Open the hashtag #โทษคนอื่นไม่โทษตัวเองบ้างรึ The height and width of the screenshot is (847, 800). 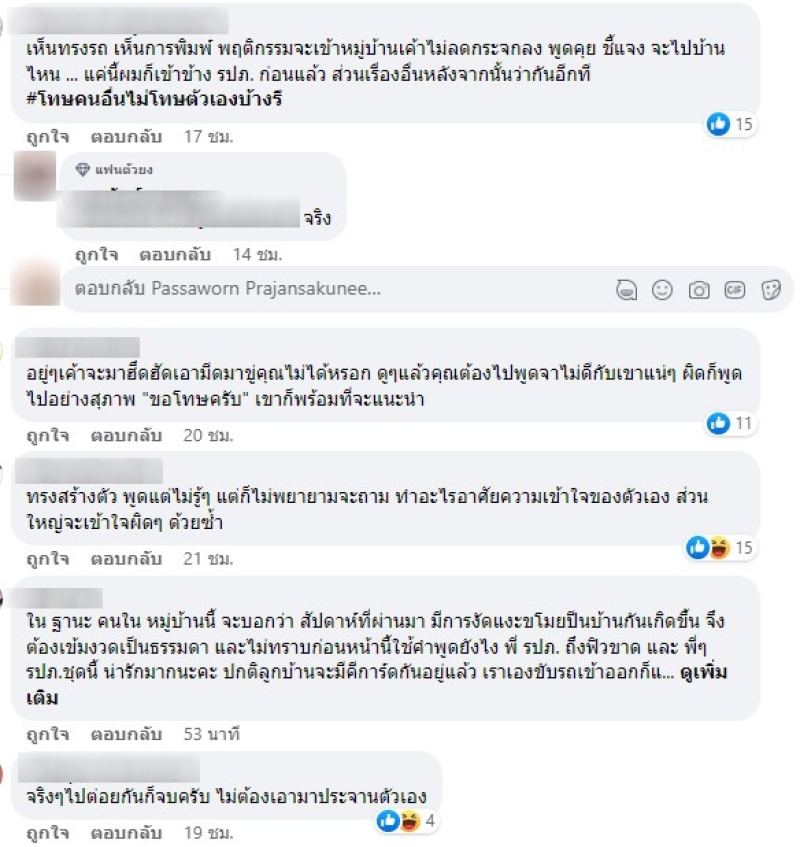[x=154, y=99]
